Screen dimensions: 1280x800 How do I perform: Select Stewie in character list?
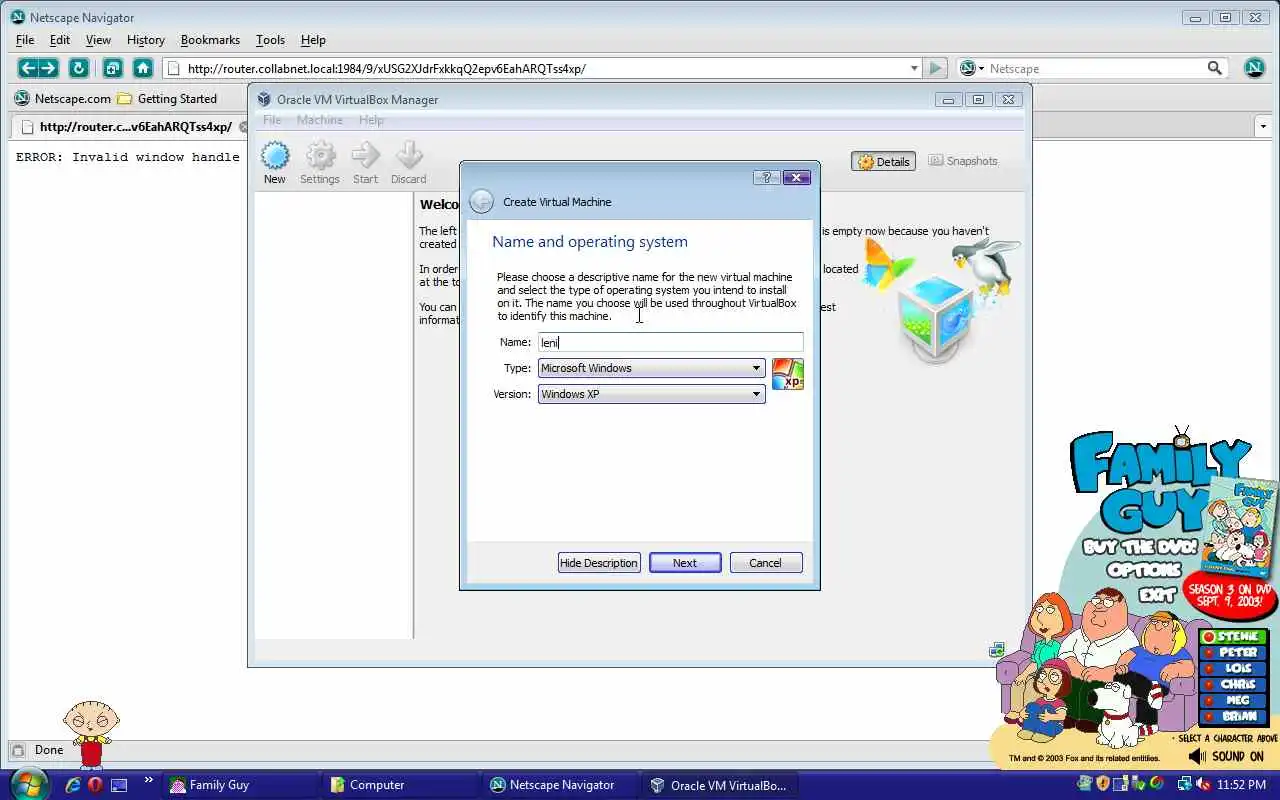tap(1233, 636)
